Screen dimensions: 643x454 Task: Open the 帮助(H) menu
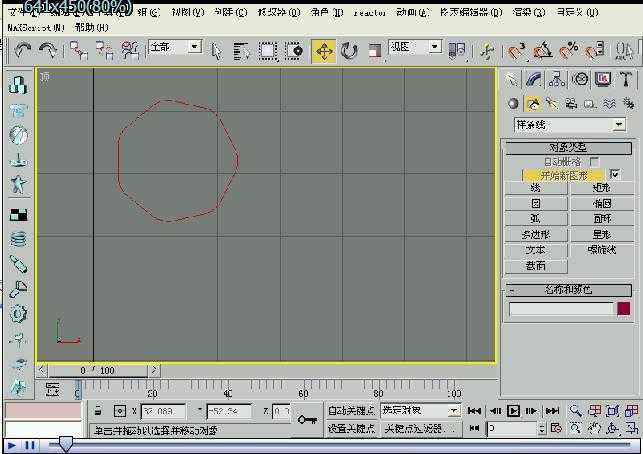tap(92, 27)
